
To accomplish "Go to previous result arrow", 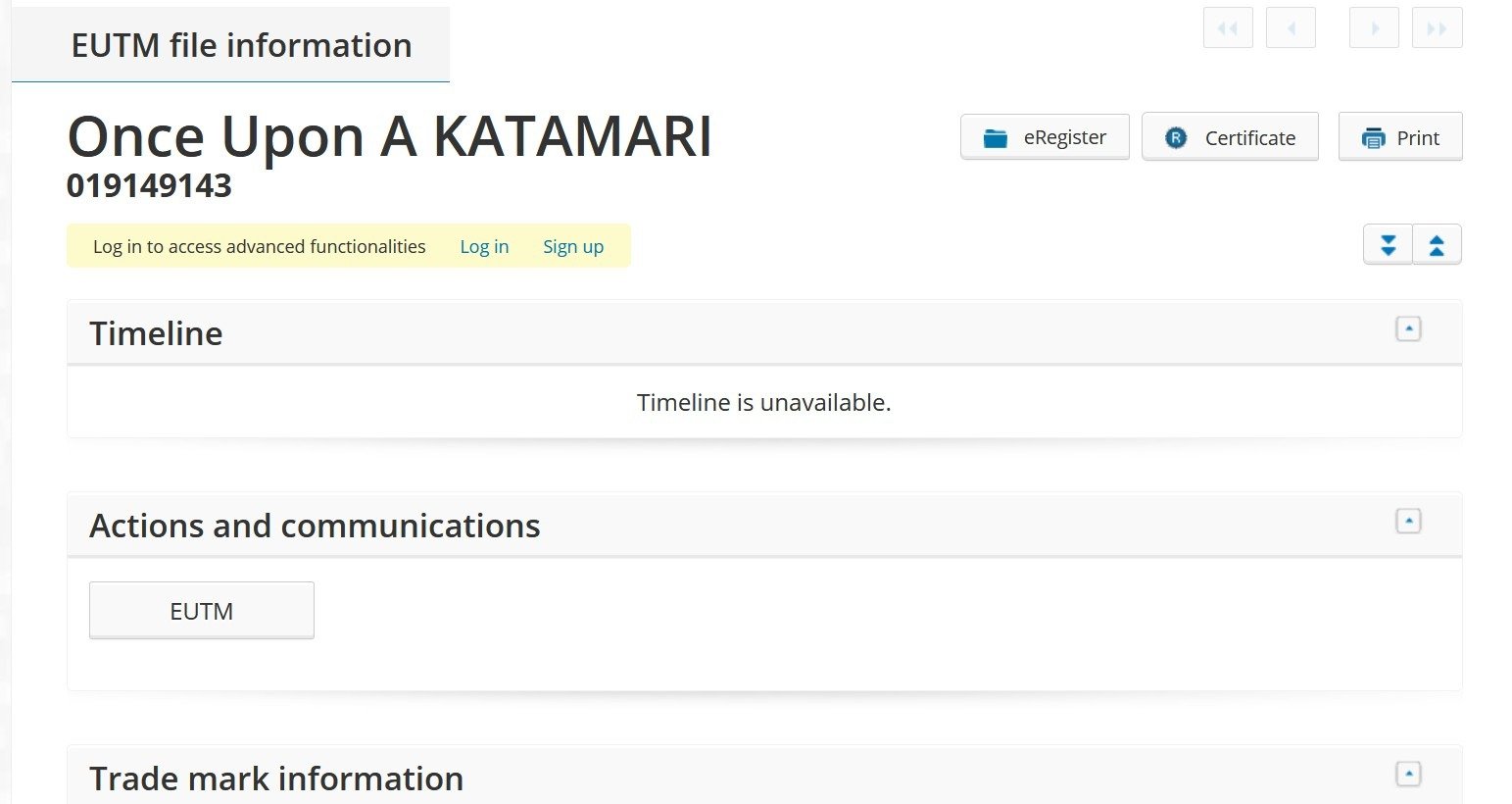I will coord(1291,28).
